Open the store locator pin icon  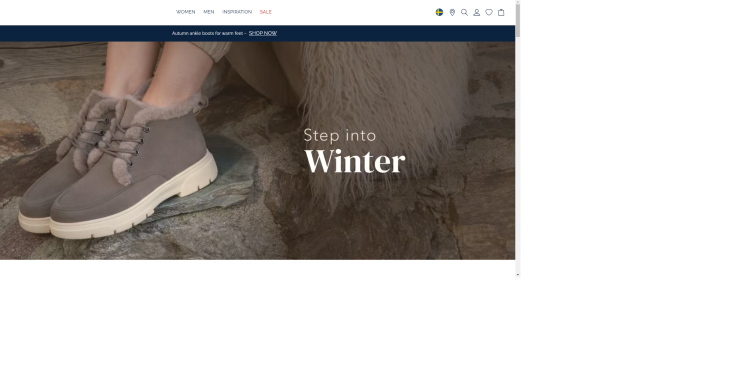[x=452, y=12]
